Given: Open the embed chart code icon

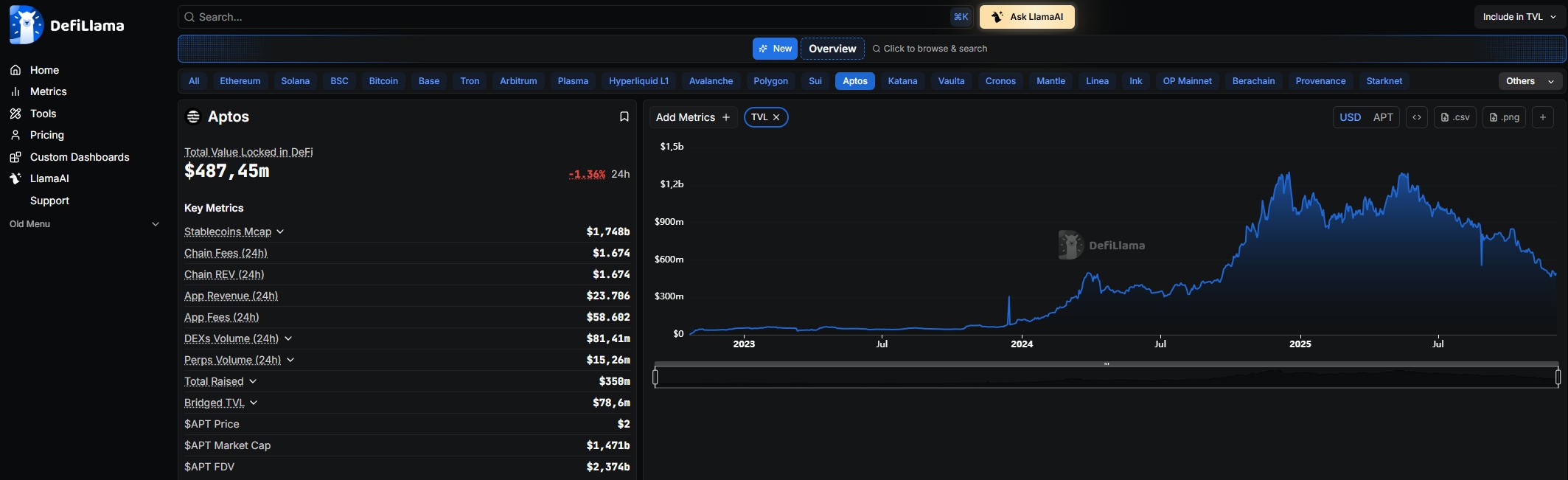Looking at the screenshot, I should (1416, 117).
